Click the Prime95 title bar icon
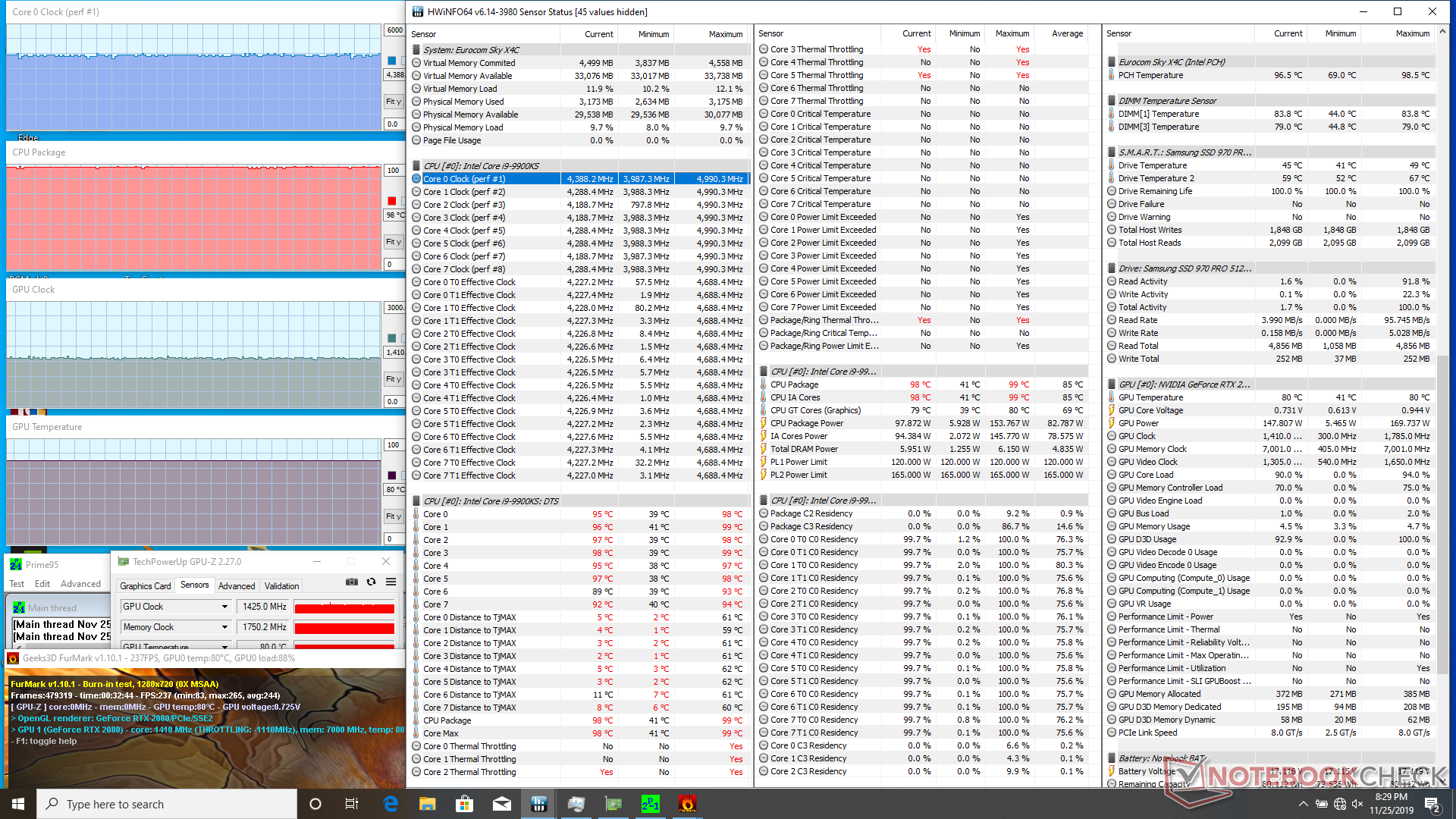This screenshot has height=819, width=1456. pyautogui.click(x=16, y=564)
